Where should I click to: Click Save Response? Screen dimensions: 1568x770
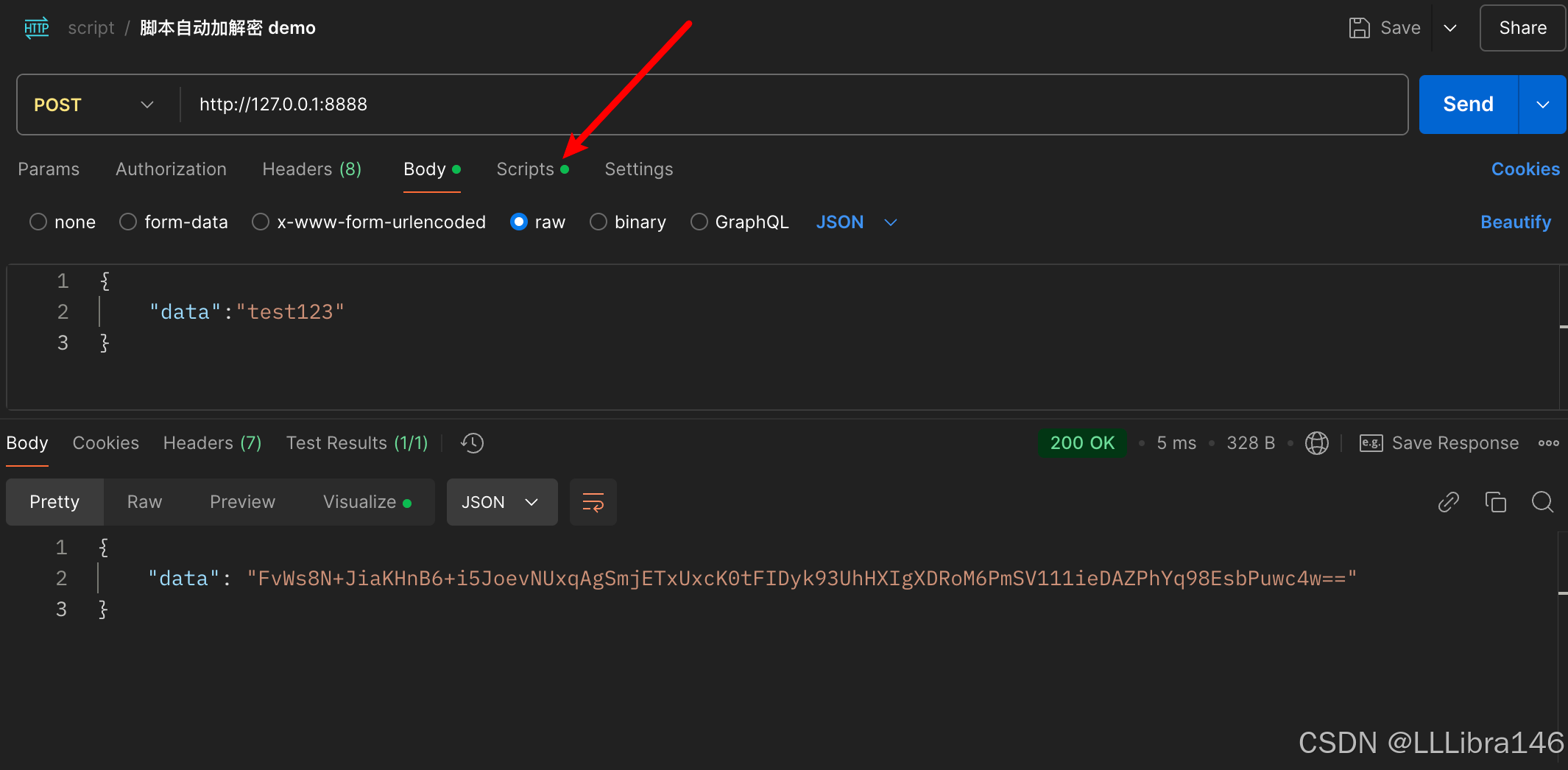click(1455, 443)
